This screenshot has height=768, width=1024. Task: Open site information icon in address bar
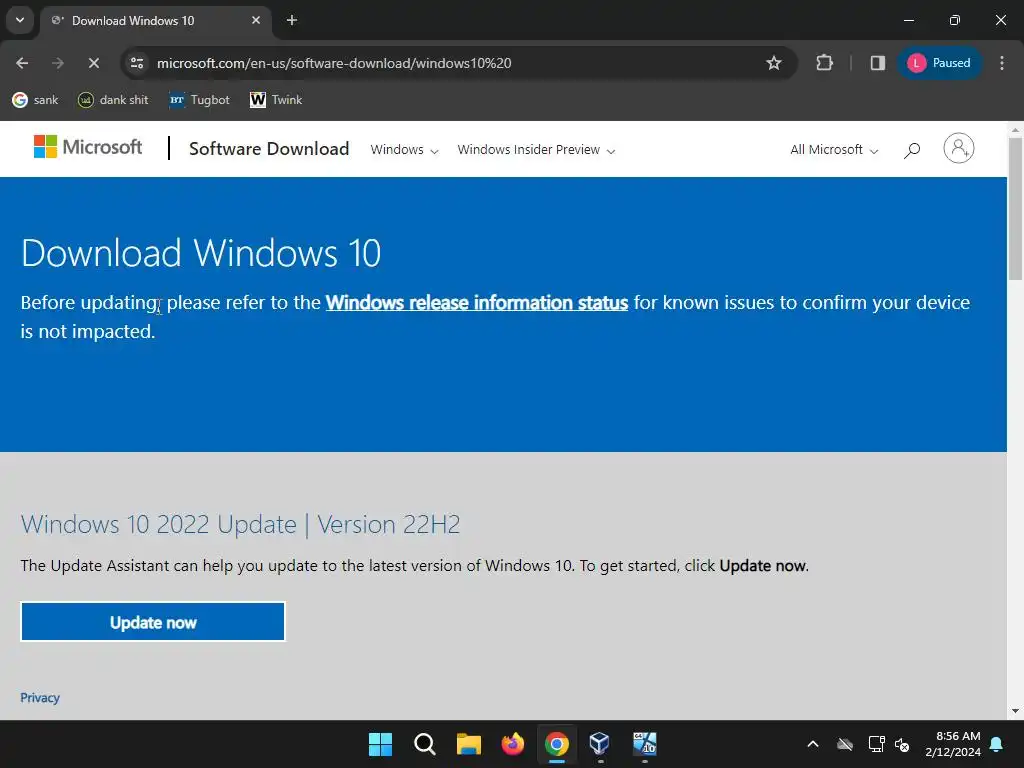137,63
